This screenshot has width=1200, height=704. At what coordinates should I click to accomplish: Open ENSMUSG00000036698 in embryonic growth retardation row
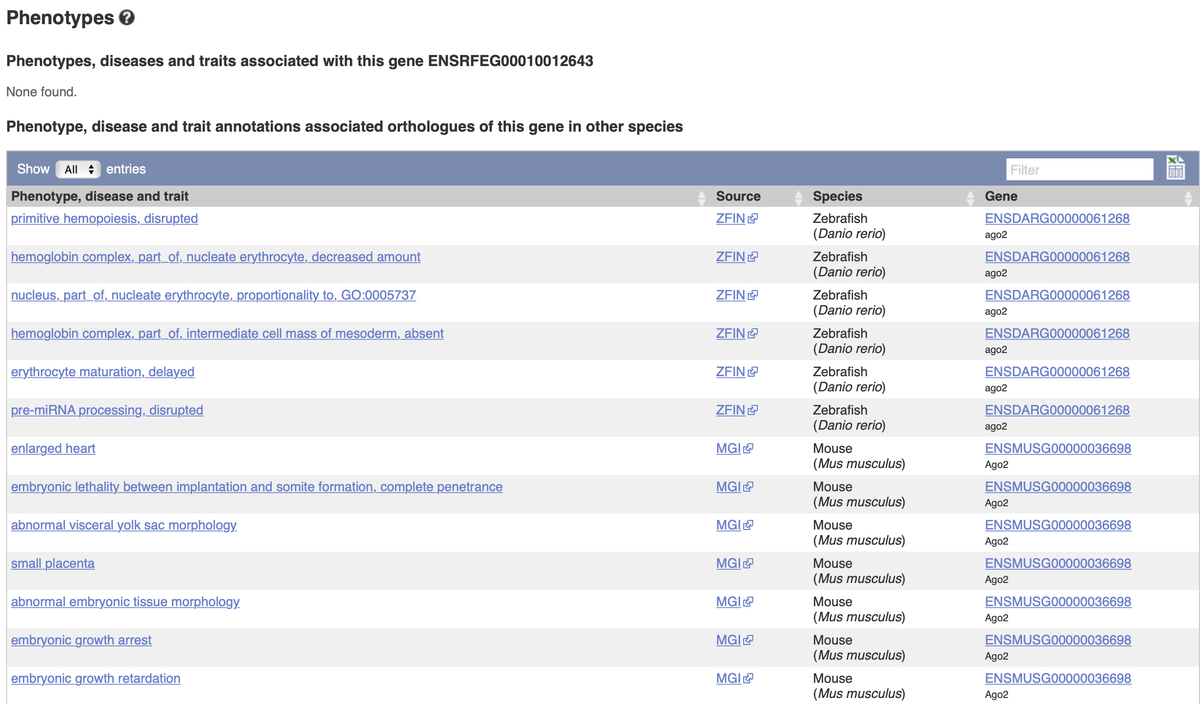pyautogui.click(x=1058, y=678)
